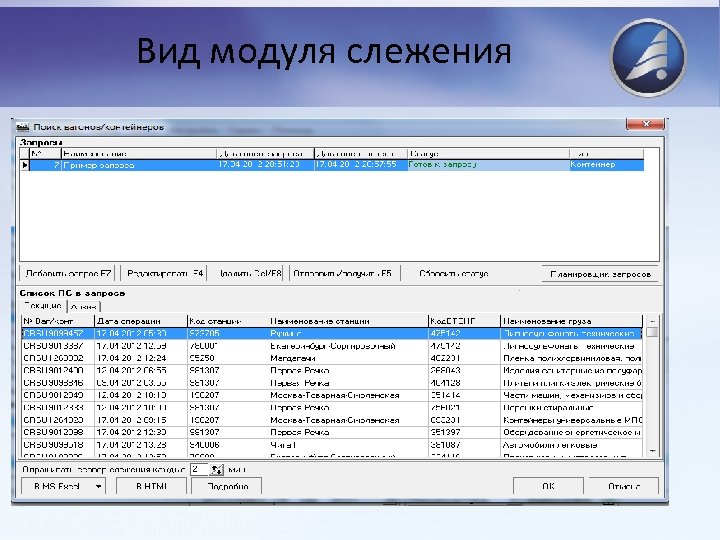Click the 'Удалить Del/F8' button
This screenshot has height=540, width=720.
[250, 274]
